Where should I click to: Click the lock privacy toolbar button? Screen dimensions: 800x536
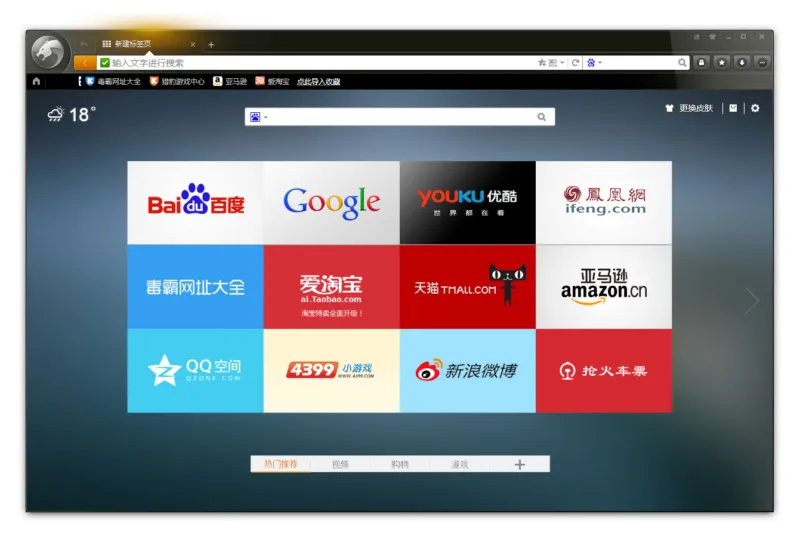pos(702,62)
